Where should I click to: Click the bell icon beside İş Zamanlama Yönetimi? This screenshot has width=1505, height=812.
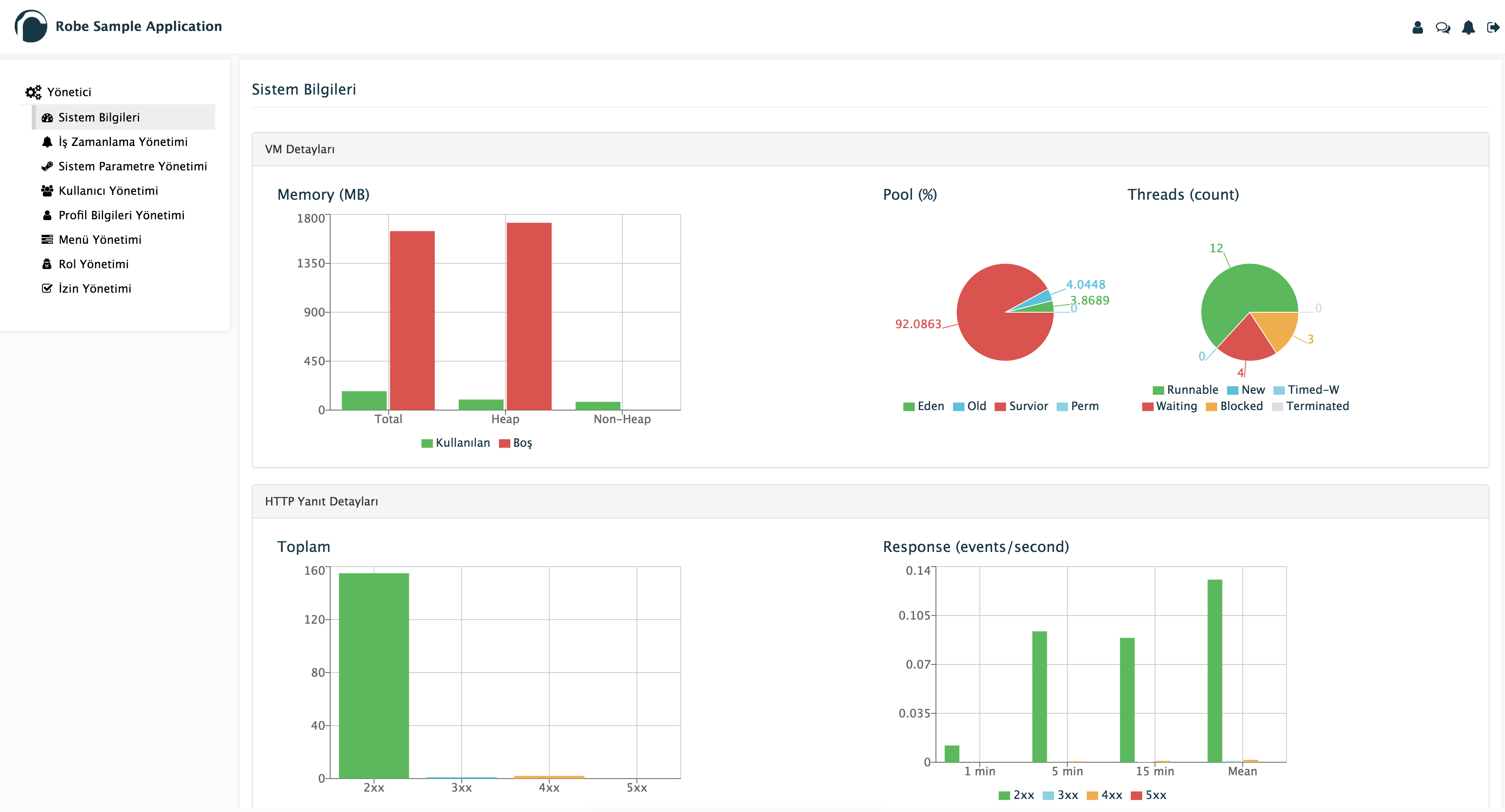[x=47, y=142]
